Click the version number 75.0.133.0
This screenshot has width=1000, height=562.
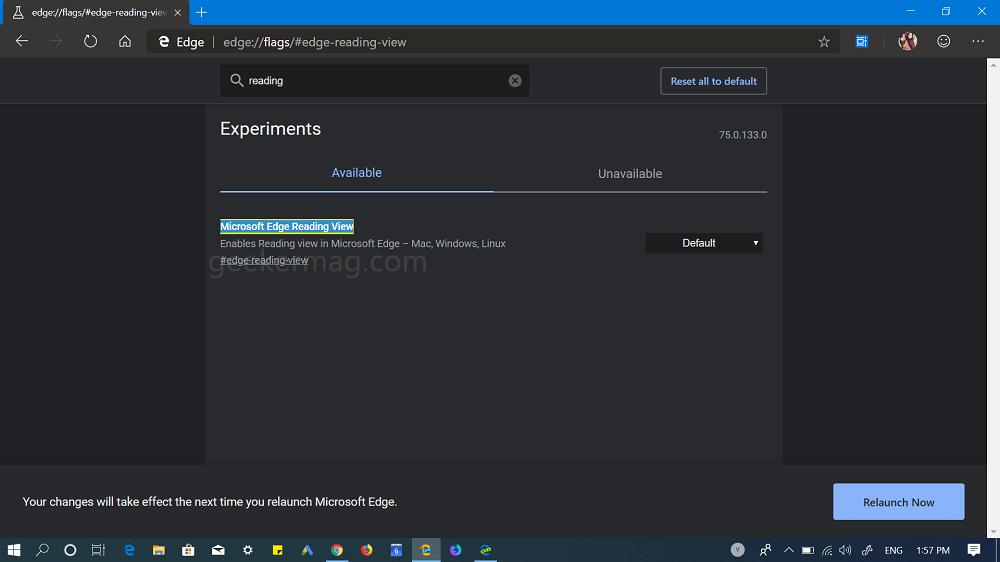pos(742,135)
